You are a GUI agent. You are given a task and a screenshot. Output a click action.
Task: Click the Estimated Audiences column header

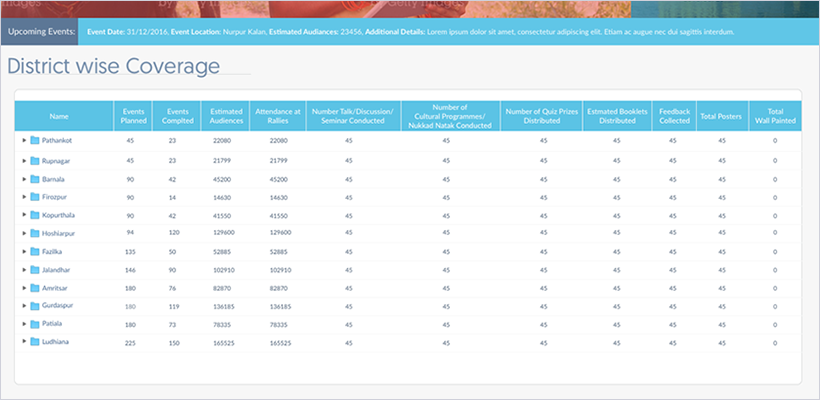tap(222, 116)
